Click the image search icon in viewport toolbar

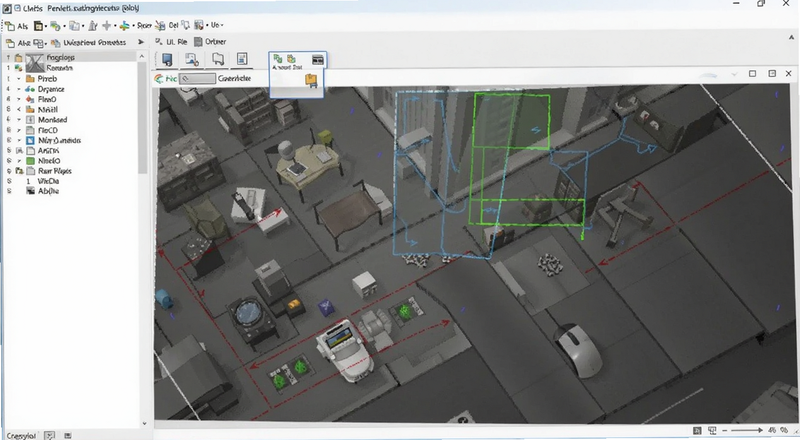(x=192, y=60)
